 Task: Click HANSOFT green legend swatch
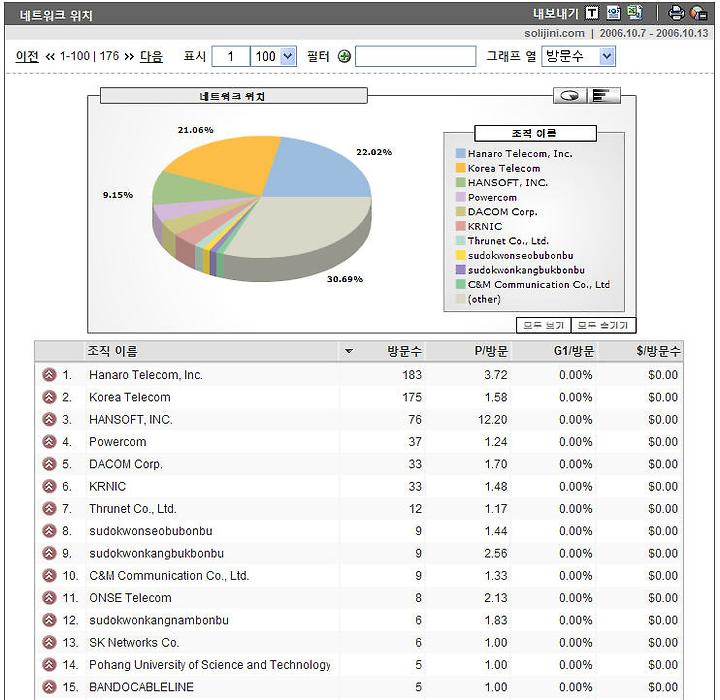(461, 182)
